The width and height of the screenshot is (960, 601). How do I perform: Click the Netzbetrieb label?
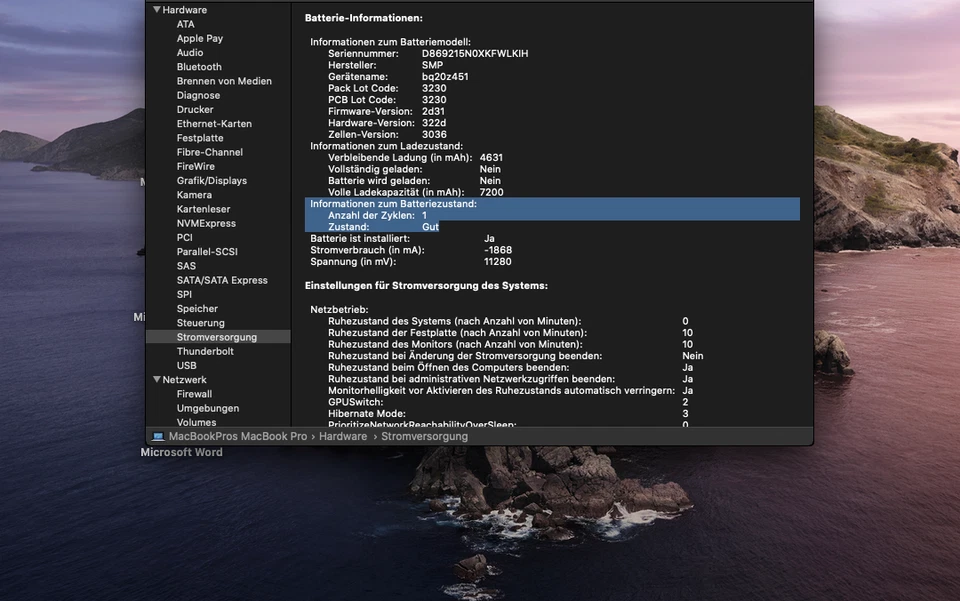tap(339, 310)
